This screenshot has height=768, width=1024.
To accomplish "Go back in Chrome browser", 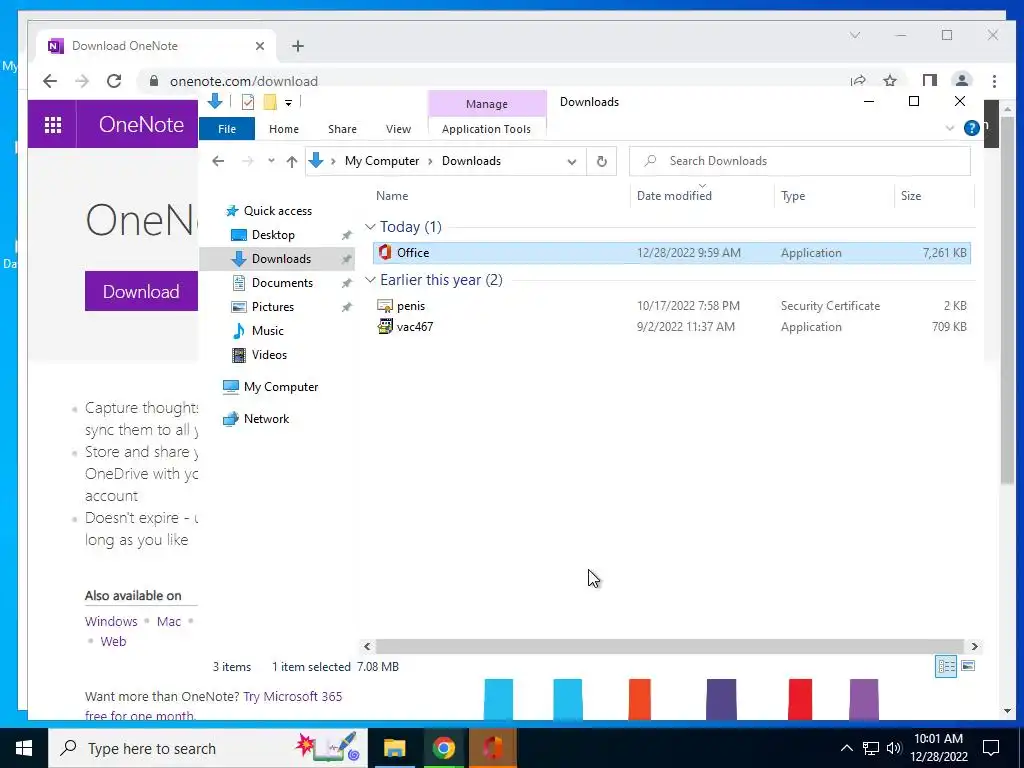I will coord(50,81).
